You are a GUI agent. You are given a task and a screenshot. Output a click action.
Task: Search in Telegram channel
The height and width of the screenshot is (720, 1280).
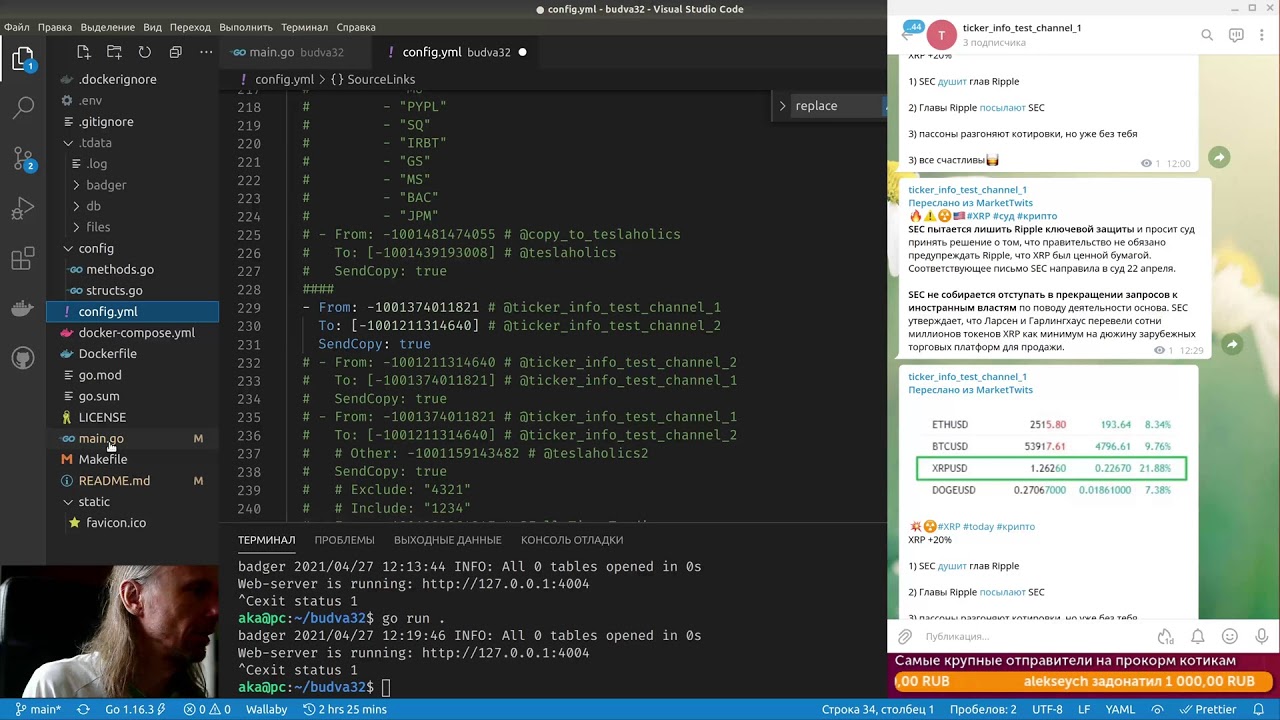(x=1207, y=35)
